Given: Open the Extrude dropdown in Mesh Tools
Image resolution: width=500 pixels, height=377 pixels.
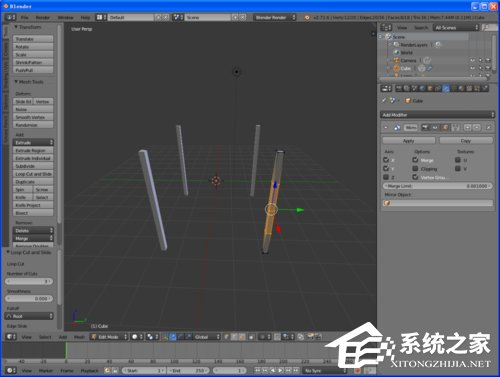Looking at the screenshot, I should pos(33,142).
